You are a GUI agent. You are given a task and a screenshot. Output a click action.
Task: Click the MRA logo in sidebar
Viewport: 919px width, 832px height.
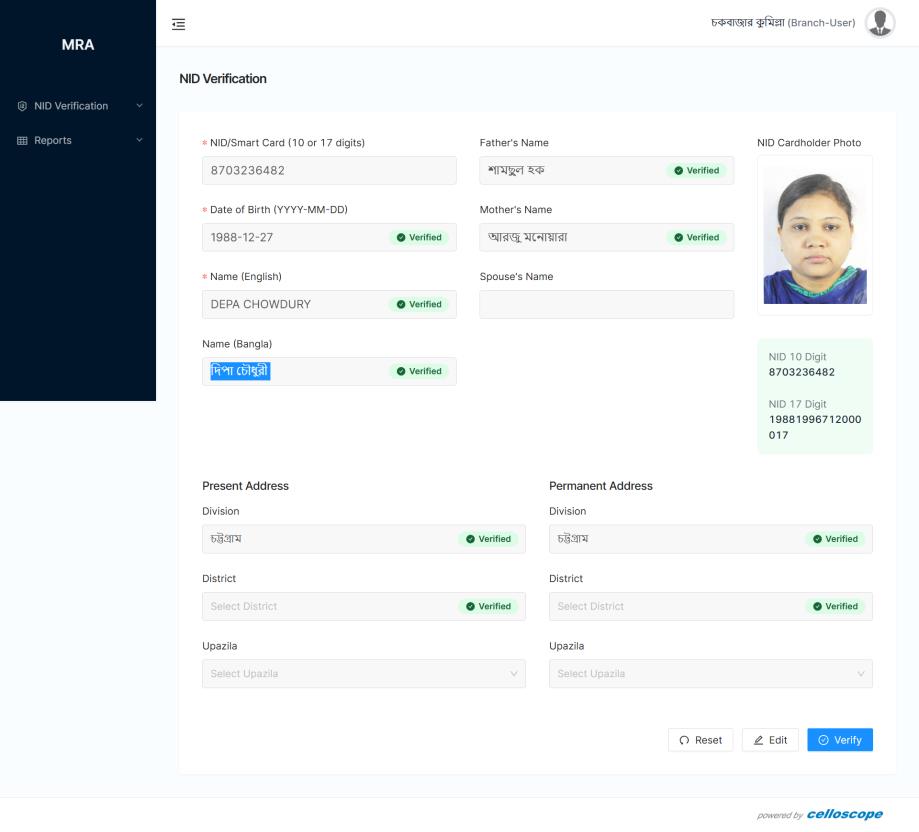click(x=77, y=45)
